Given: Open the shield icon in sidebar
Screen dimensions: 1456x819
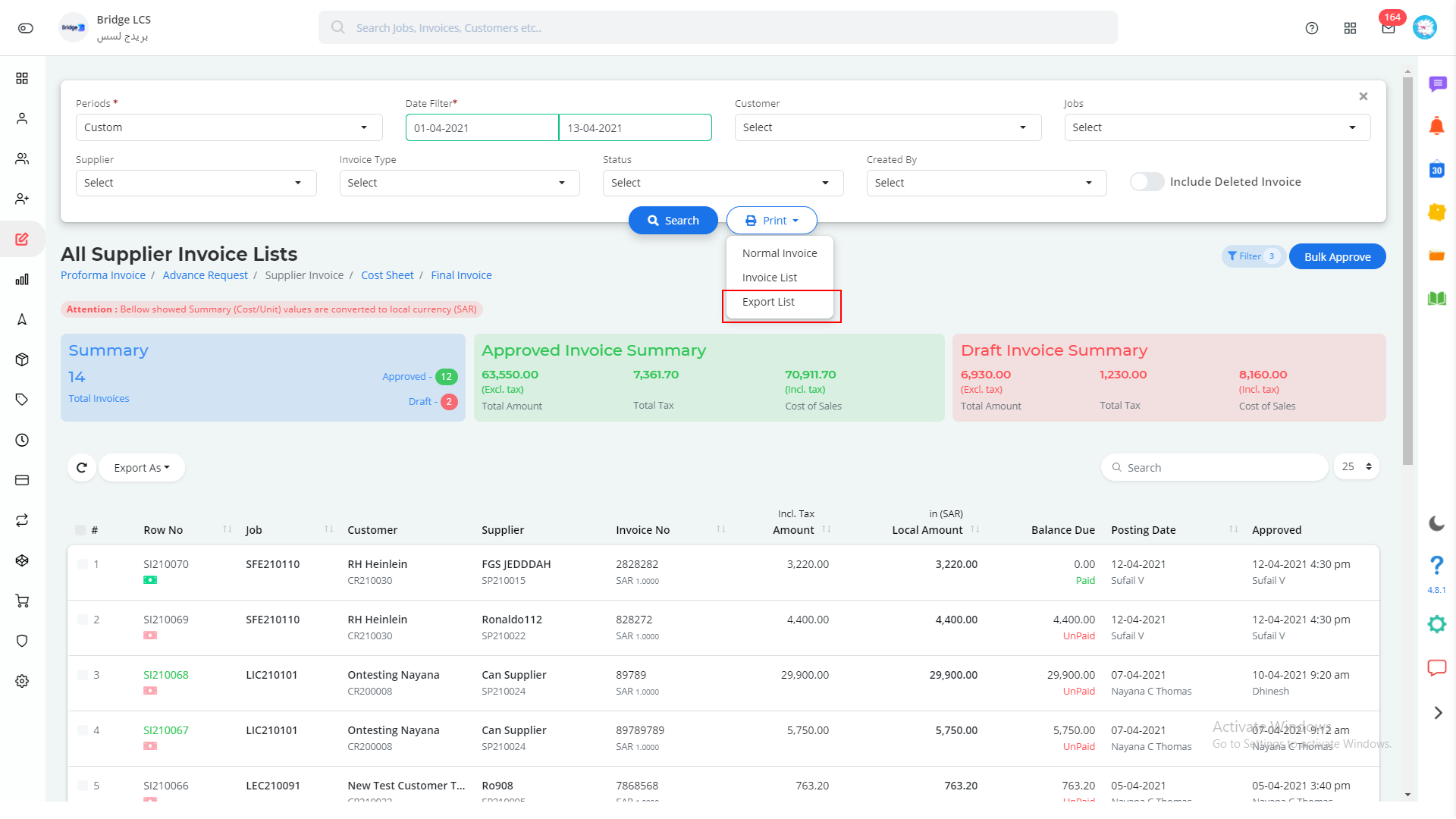Looking at the screenshot, I should [22, 641].
